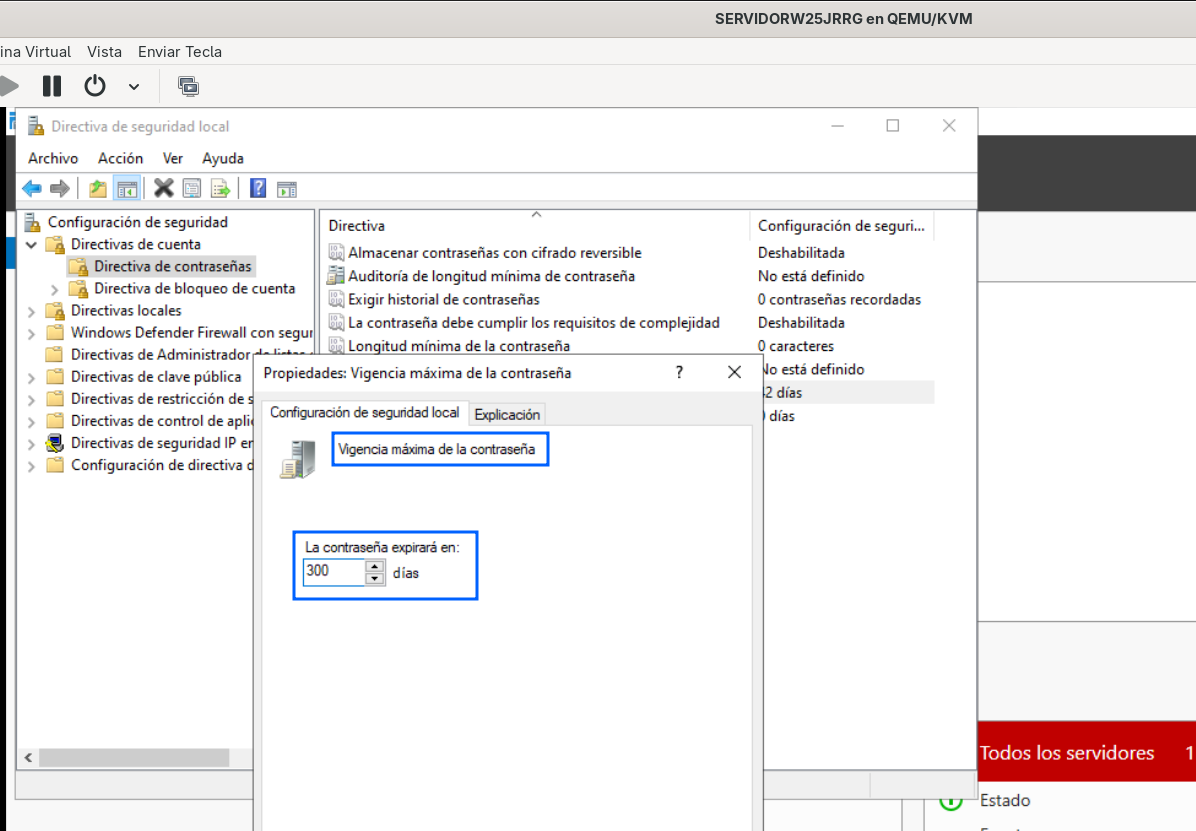Expand the Directivas de seguridad IP node
1196x831 pixels.
(x=31, y=444)
